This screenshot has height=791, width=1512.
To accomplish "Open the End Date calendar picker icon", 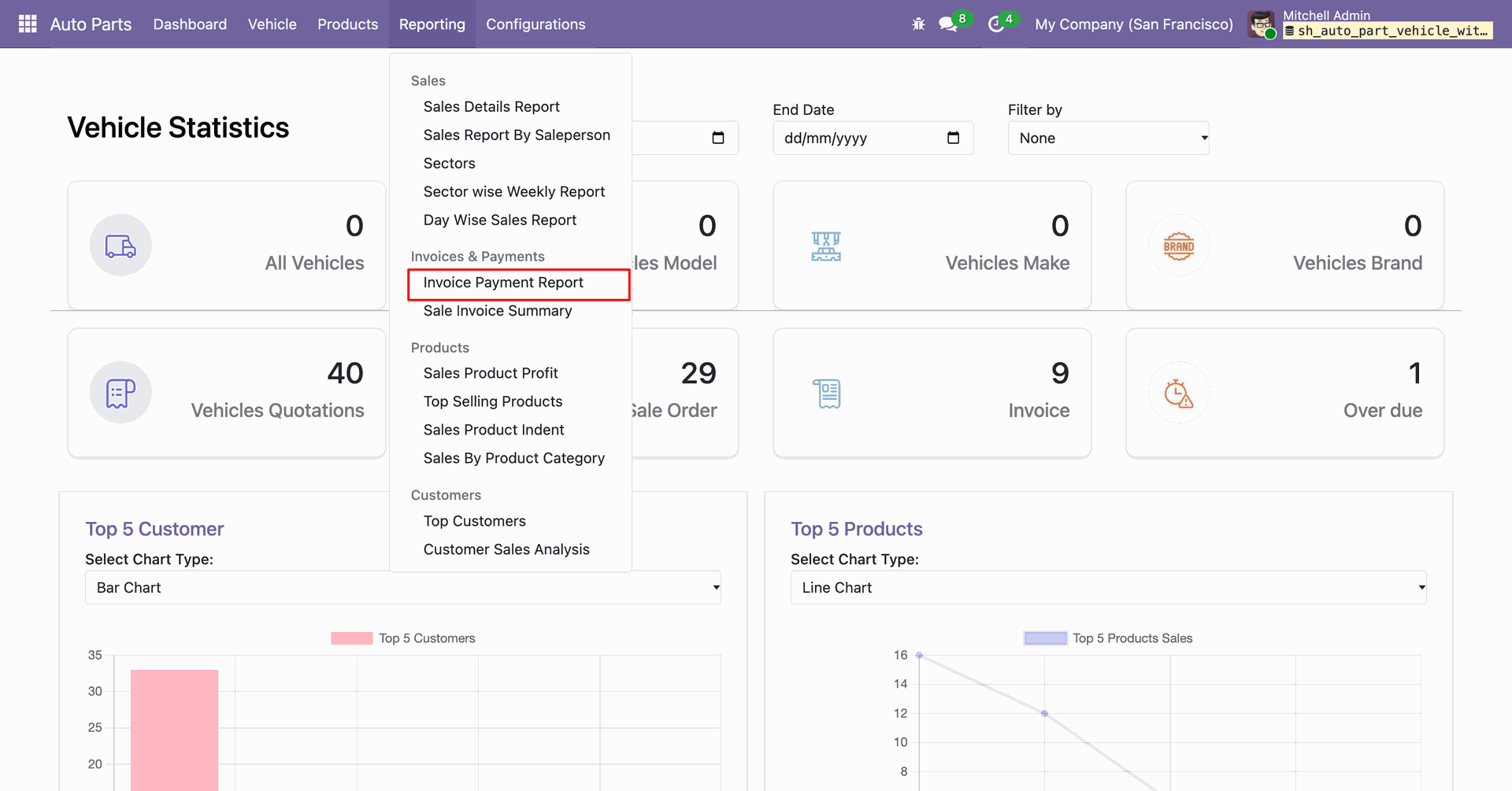I will click(953, 138).
